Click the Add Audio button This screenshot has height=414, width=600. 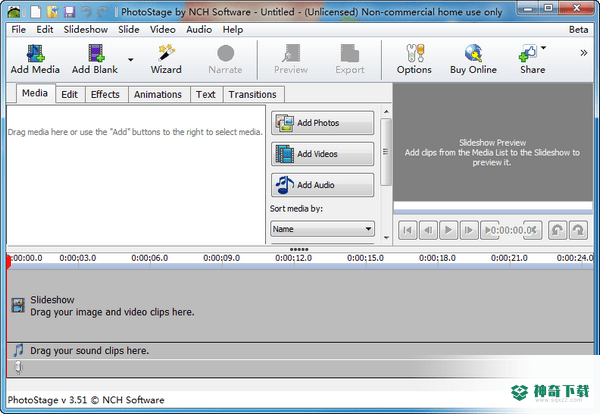323,185
